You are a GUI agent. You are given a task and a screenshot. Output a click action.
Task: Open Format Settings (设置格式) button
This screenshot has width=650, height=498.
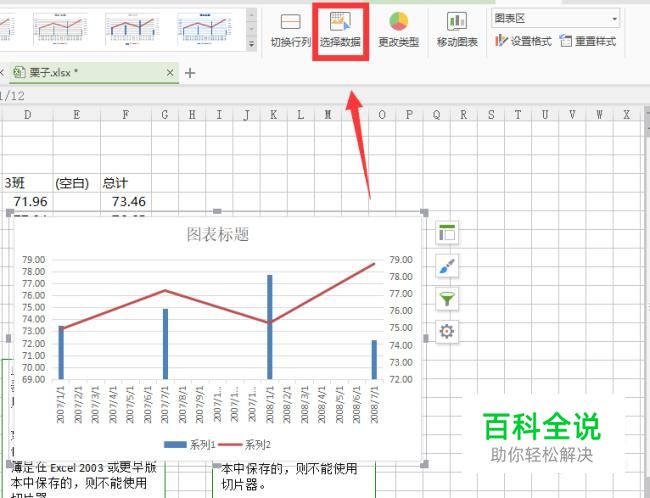tap(523, 41)
